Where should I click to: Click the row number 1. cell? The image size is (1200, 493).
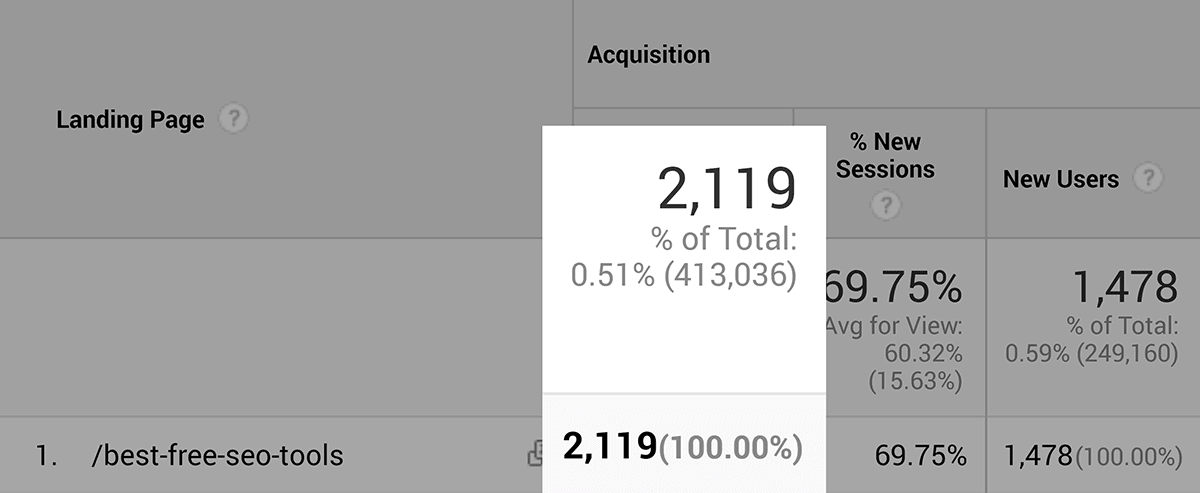[46, 456]
